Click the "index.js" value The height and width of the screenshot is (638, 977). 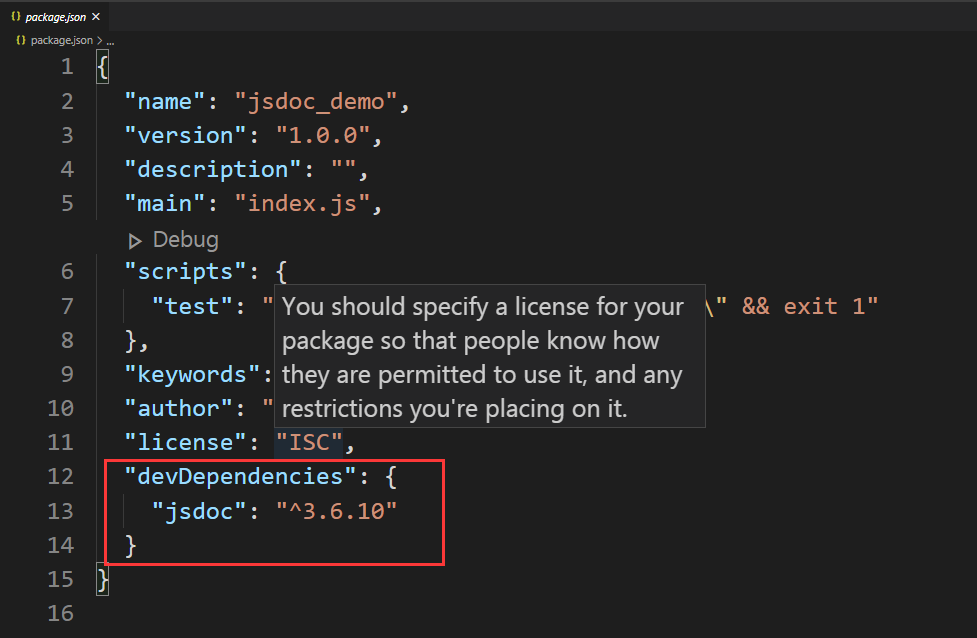[x=302, y=203]
